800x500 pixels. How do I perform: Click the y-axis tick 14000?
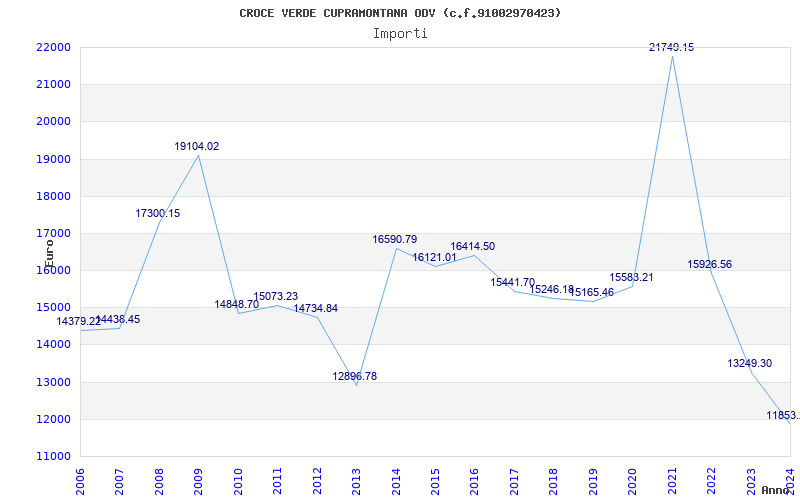53,345
